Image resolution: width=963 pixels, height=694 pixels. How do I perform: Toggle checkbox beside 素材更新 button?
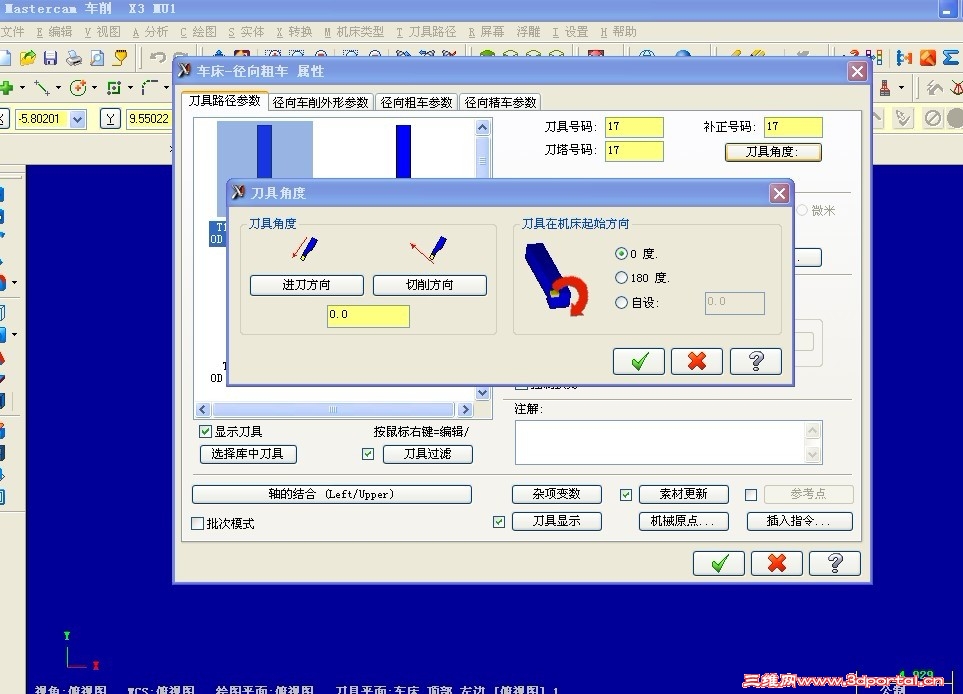626,495
